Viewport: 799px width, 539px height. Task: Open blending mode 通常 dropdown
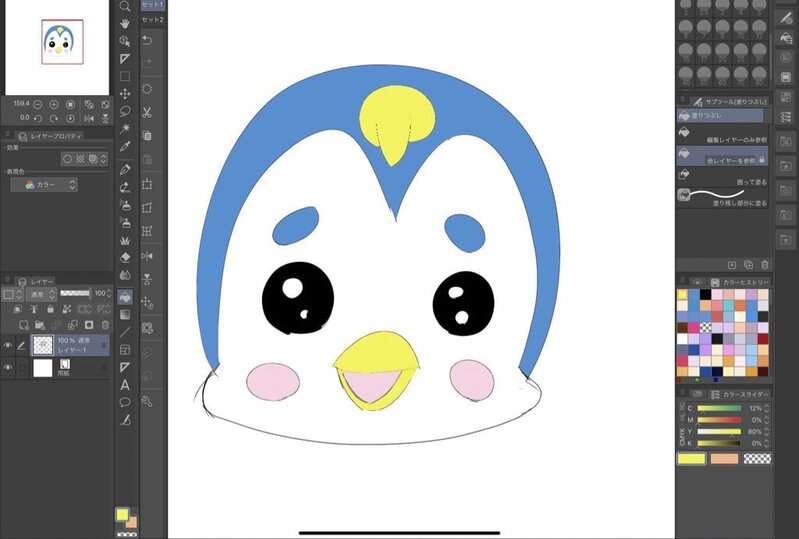(41, 294)
